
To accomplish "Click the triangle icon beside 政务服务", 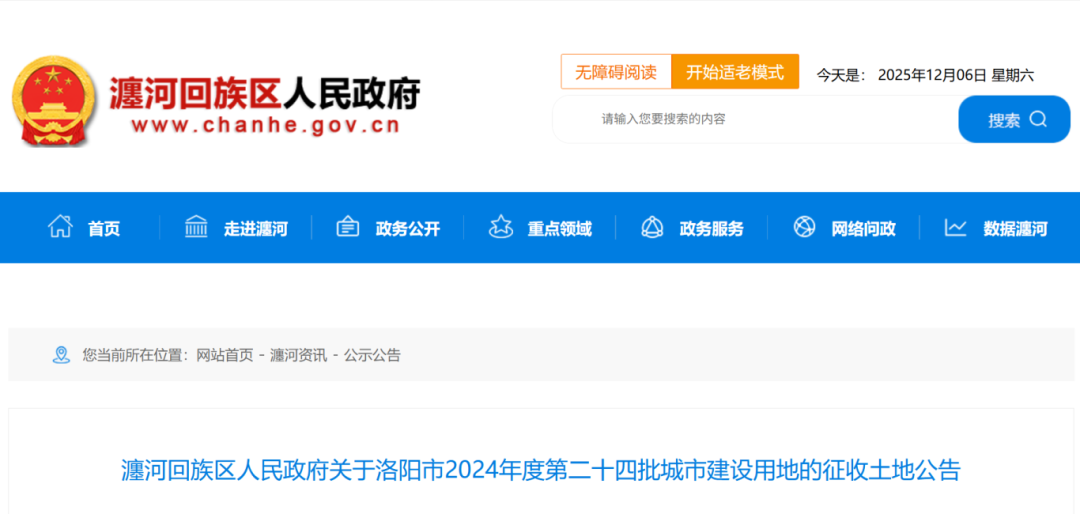I will click(652, 227).
